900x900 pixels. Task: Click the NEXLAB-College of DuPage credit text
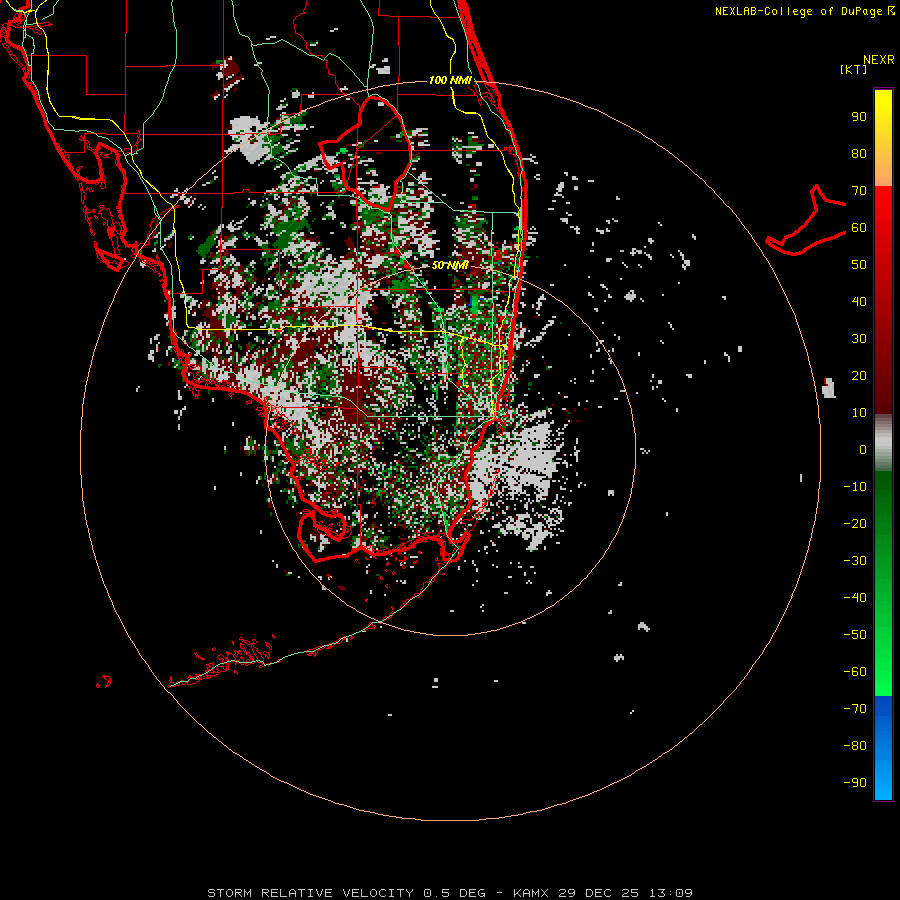(x=799, y=11)
